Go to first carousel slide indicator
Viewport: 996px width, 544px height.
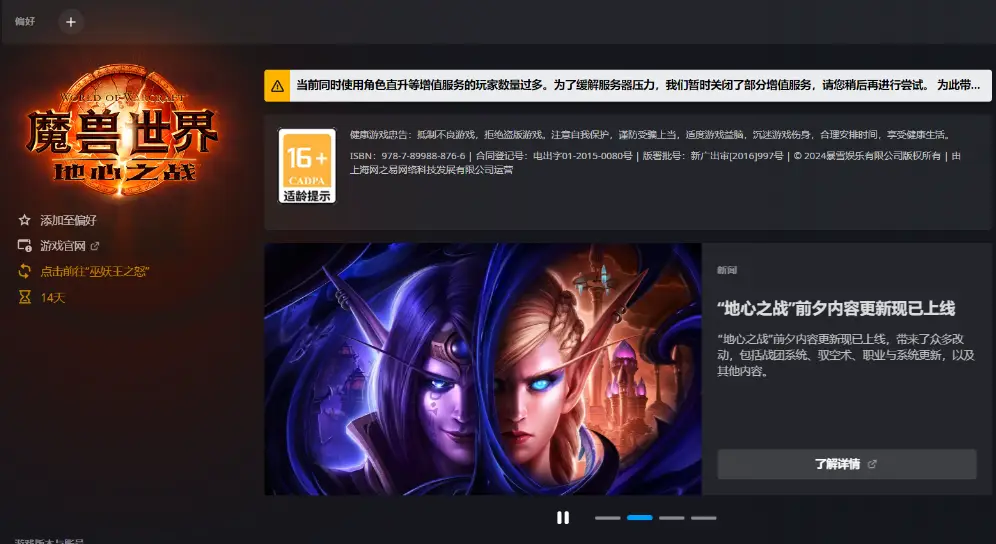tap(607, 518)
